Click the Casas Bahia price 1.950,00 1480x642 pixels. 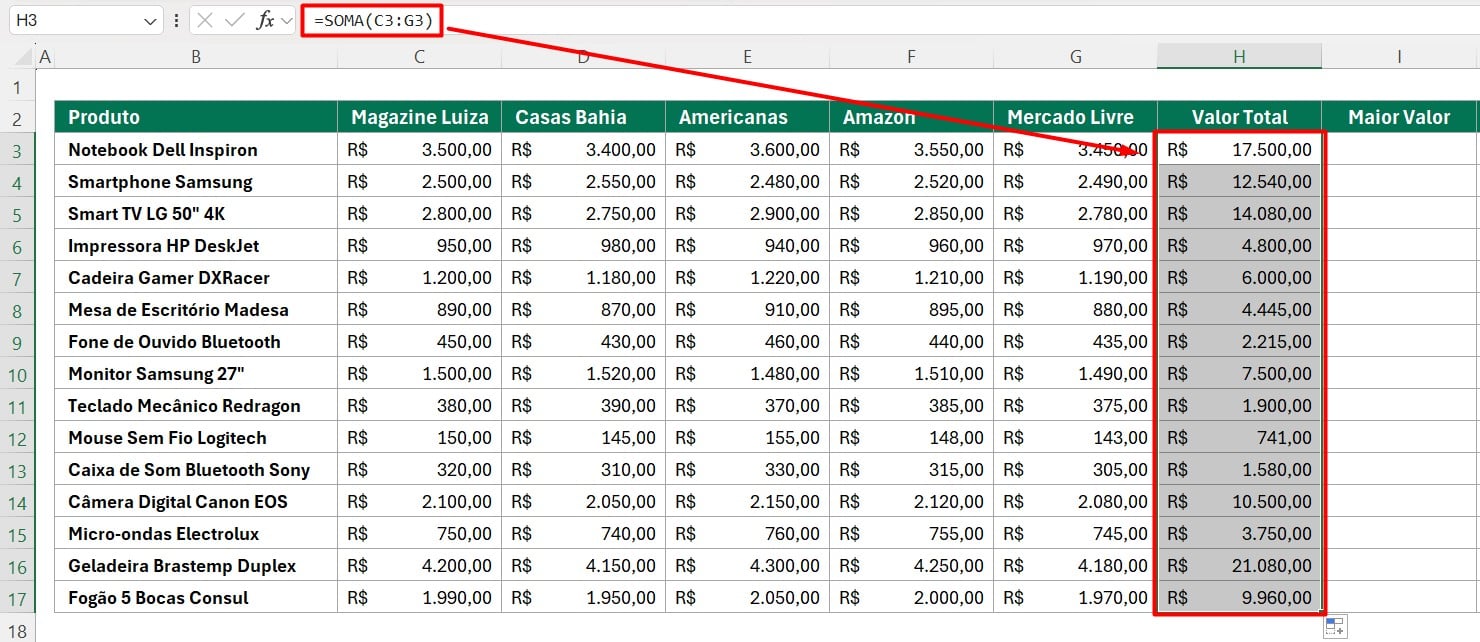[583, 597]
